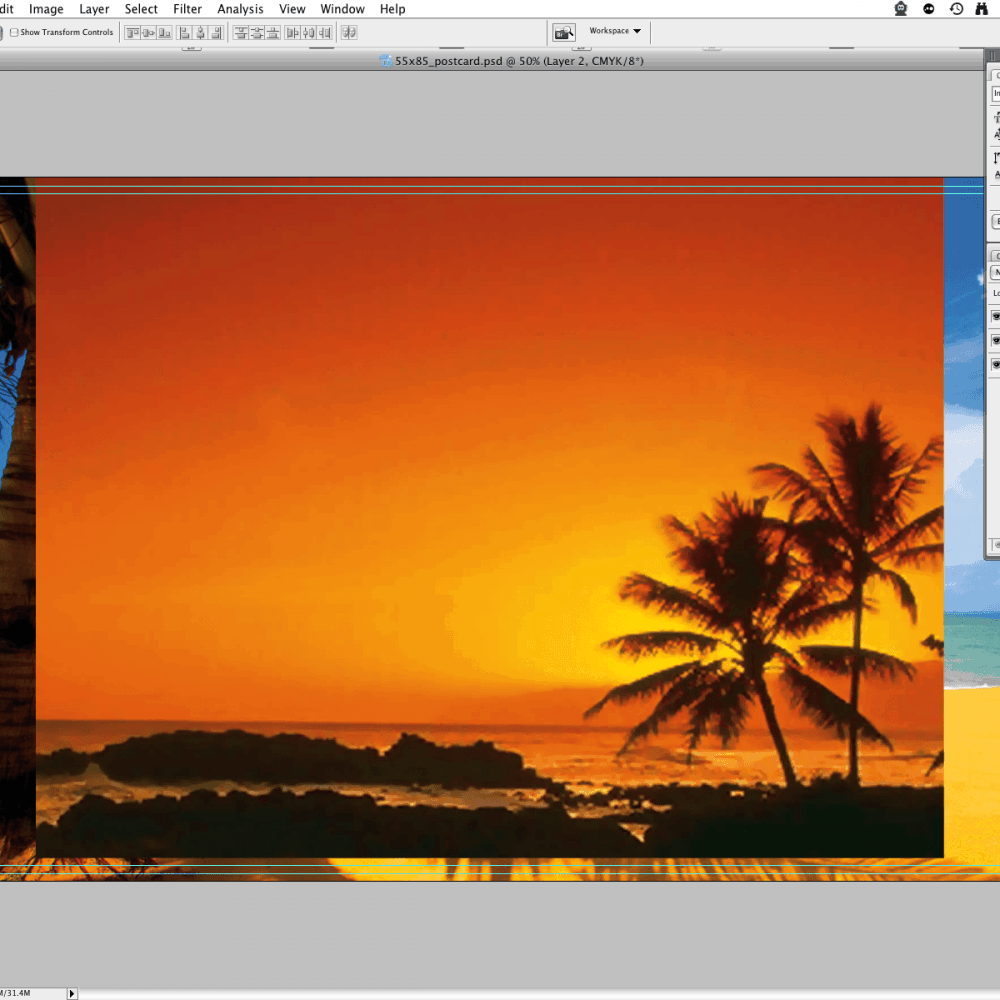
Task: Toggle visibility of the bottom layer eye
Action: click(995, 365)
